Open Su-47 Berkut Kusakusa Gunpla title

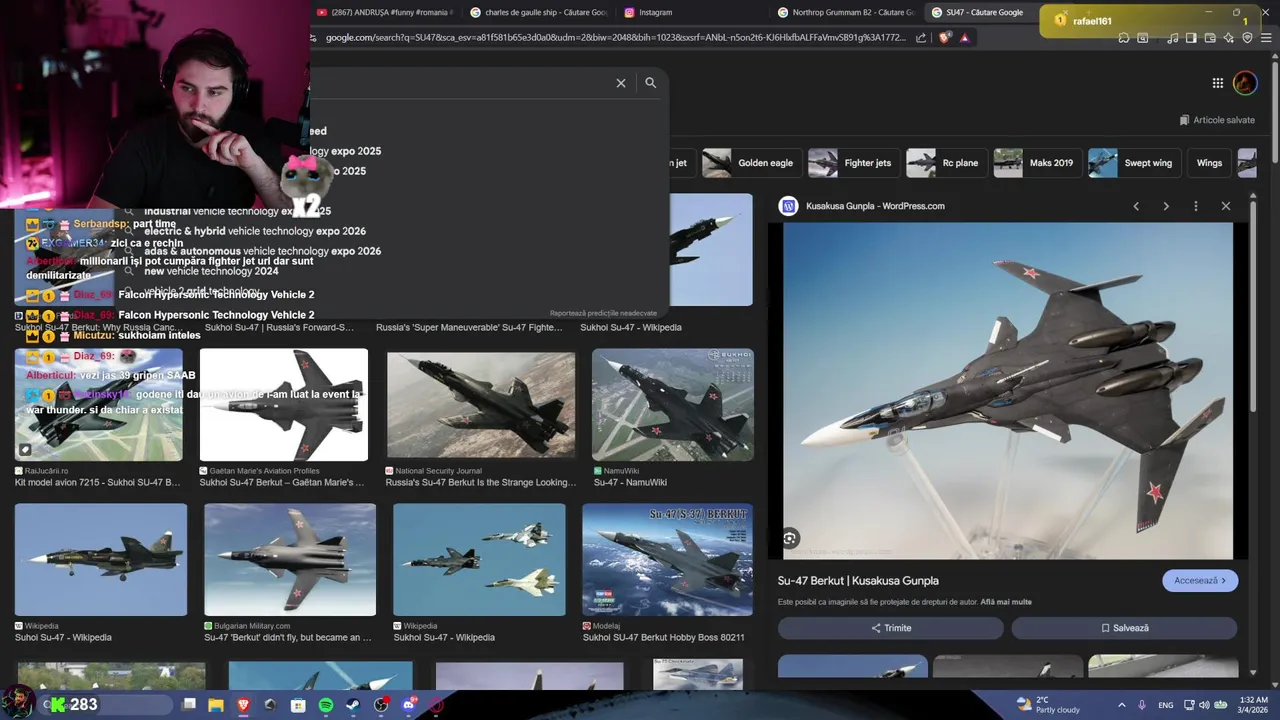pyautogui.click(x=858, y=580)
